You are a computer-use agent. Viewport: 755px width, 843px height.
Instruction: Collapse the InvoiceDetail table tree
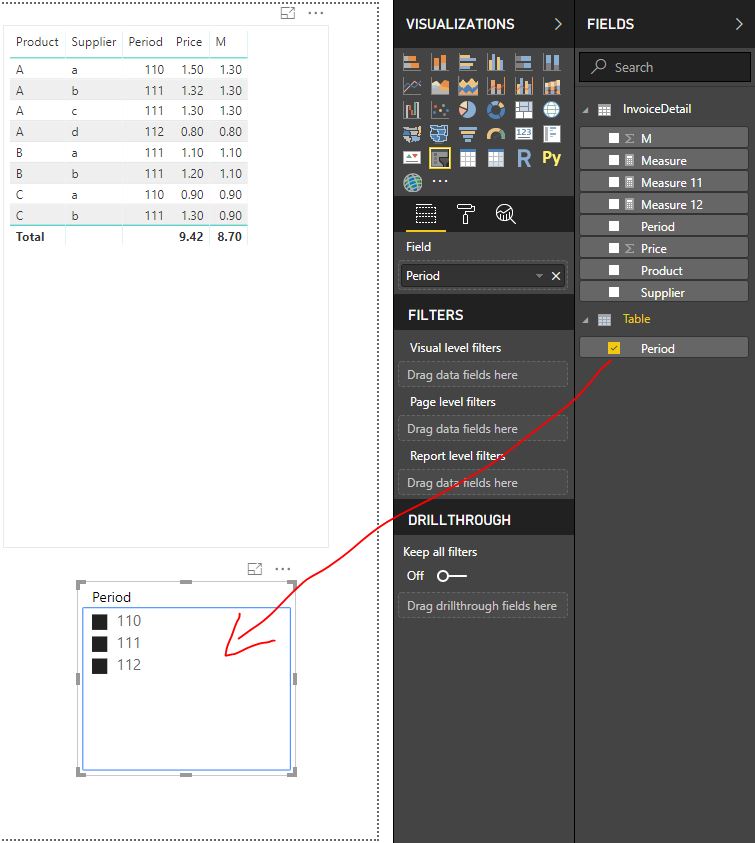click(586, 110)
